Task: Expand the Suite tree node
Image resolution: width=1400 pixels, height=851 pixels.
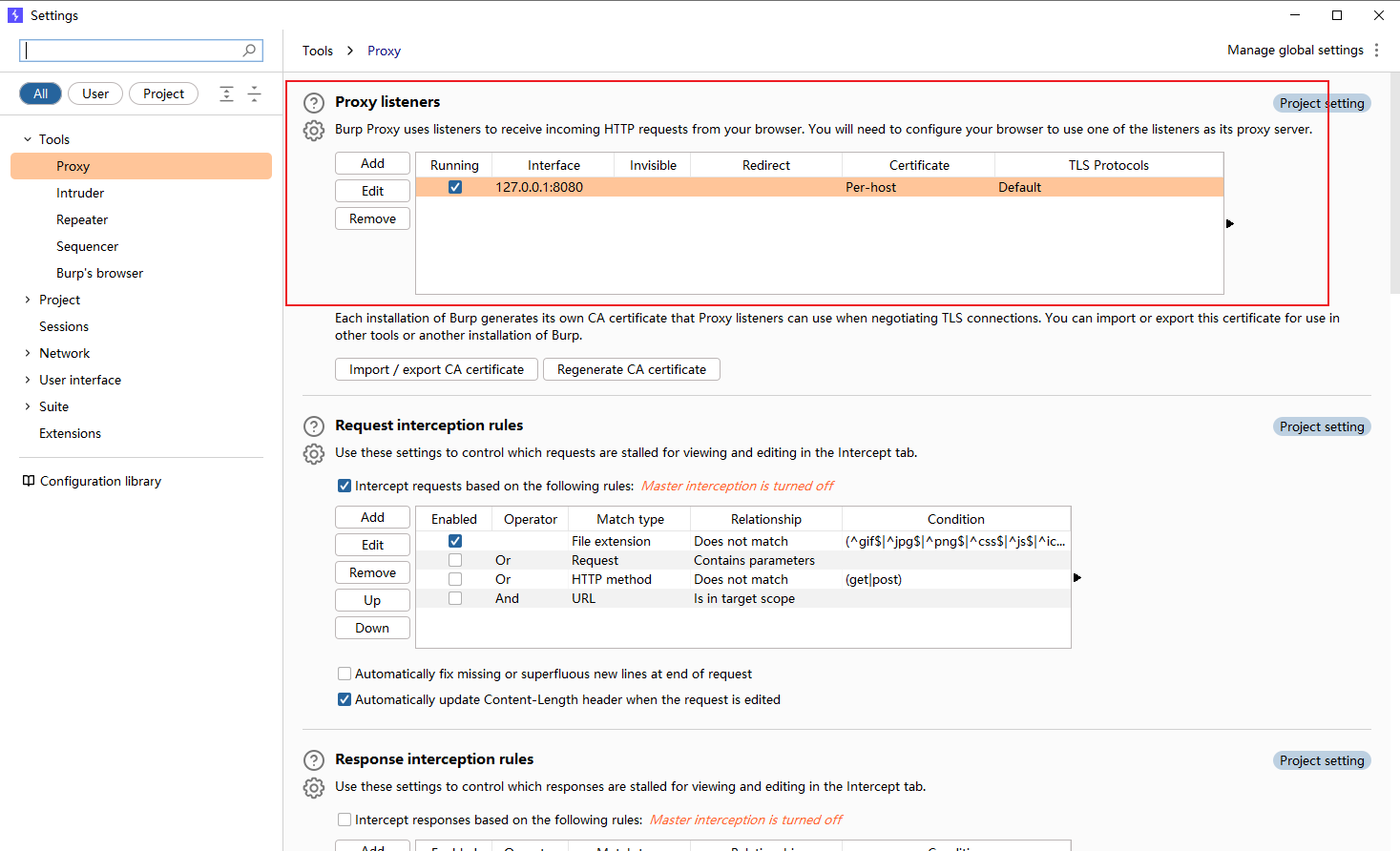Action: pyautogui.click(x=28, y=406)
